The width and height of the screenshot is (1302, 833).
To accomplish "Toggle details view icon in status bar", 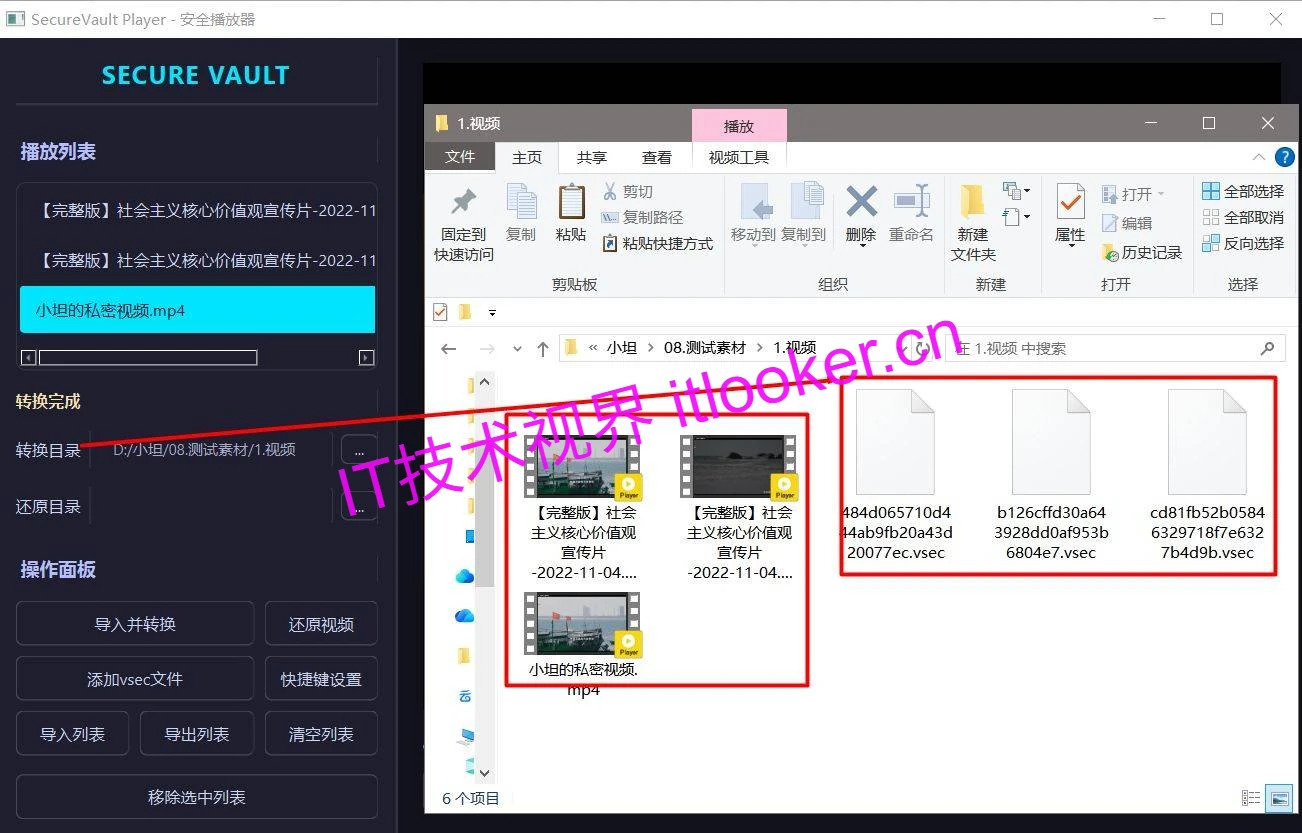I will (1250, 798).
